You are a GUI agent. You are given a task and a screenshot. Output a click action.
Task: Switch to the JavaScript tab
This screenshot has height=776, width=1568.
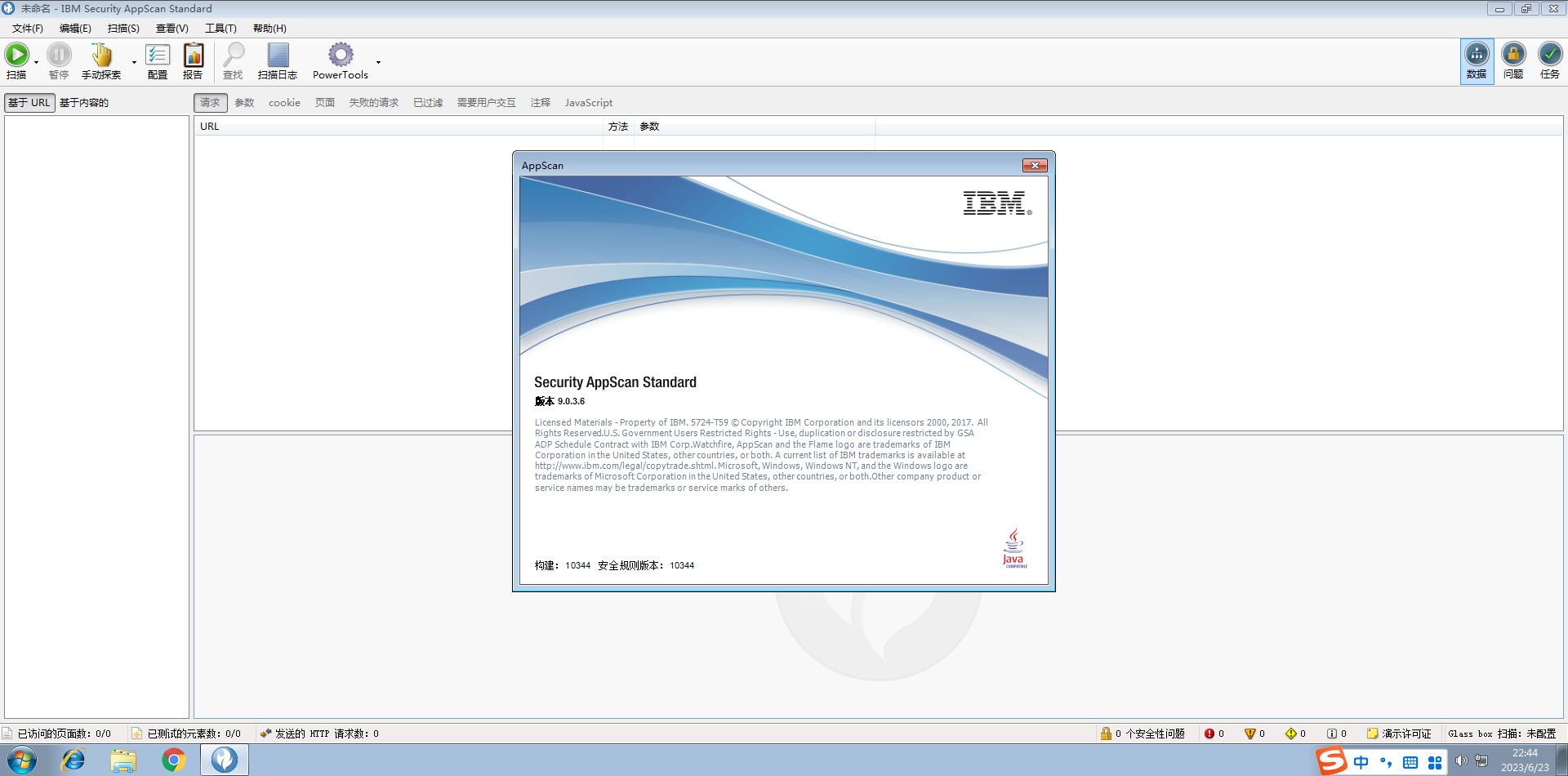(589, 103)
